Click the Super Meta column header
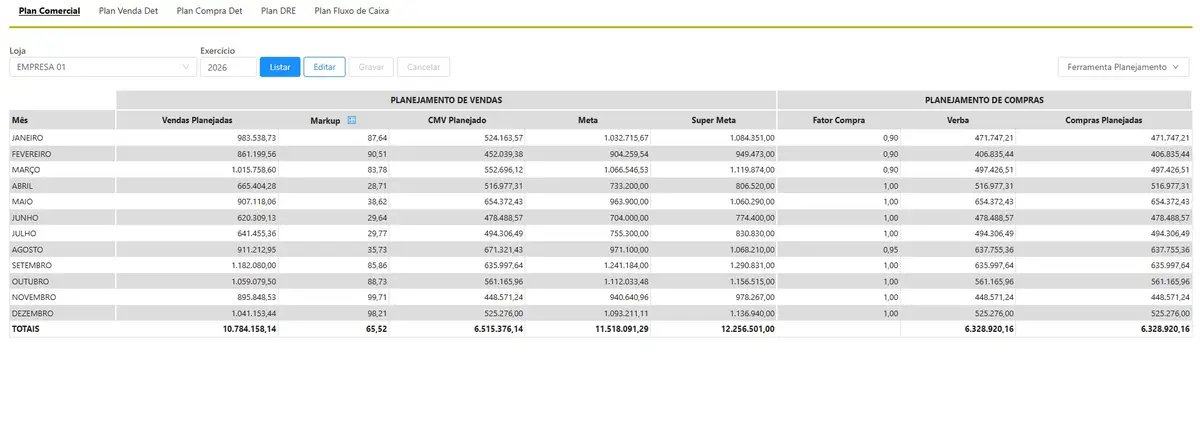The height and width of the screenshot is (440, 1200). click(714, 120)
